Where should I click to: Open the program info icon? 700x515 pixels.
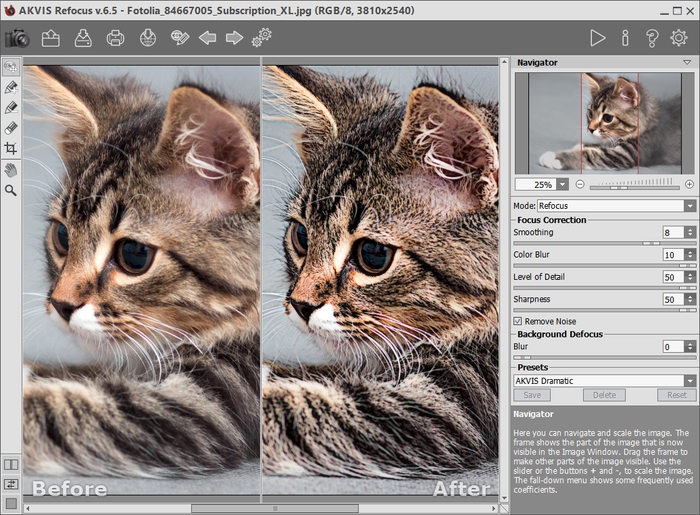pos(625,38)
